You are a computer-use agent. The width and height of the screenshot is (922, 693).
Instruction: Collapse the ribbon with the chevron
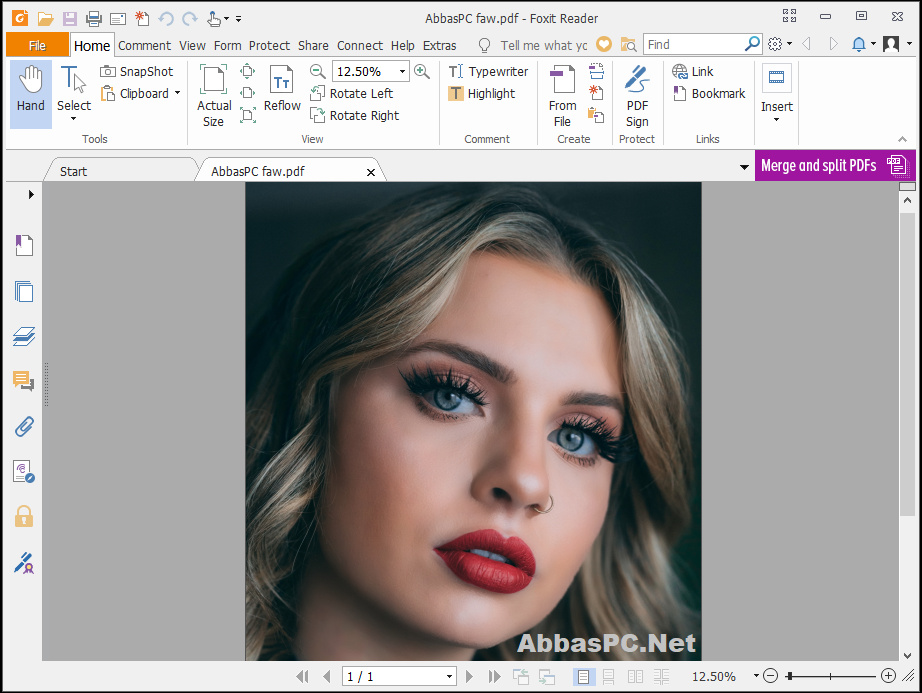(x=903, y=139)
